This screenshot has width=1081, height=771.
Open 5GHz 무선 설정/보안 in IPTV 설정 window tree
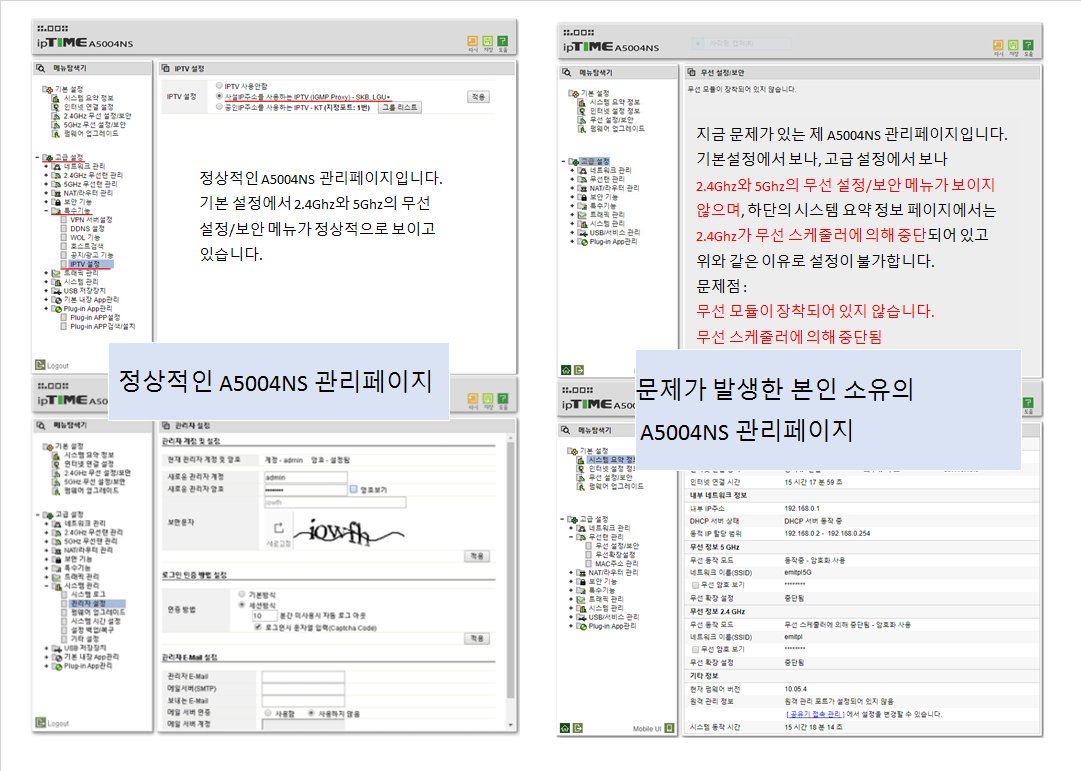(x=94, y=125)
